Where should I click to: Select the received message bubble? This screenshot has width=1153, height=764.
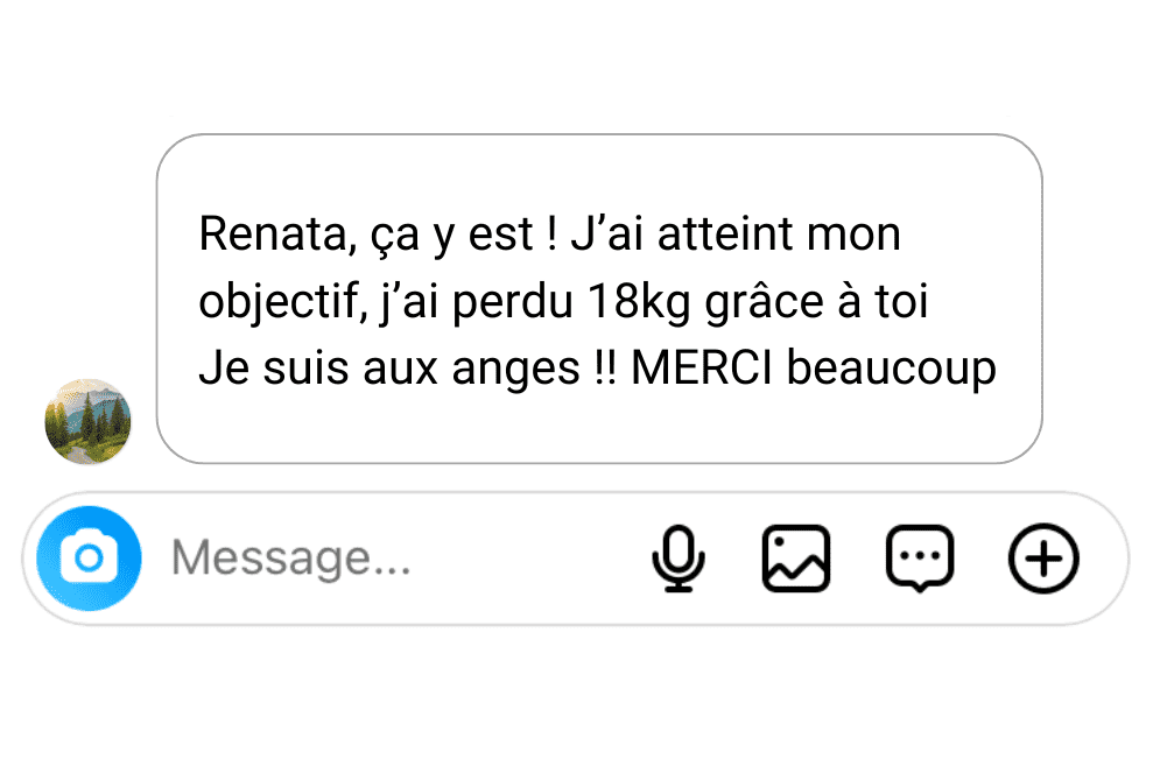coord(599,299)
